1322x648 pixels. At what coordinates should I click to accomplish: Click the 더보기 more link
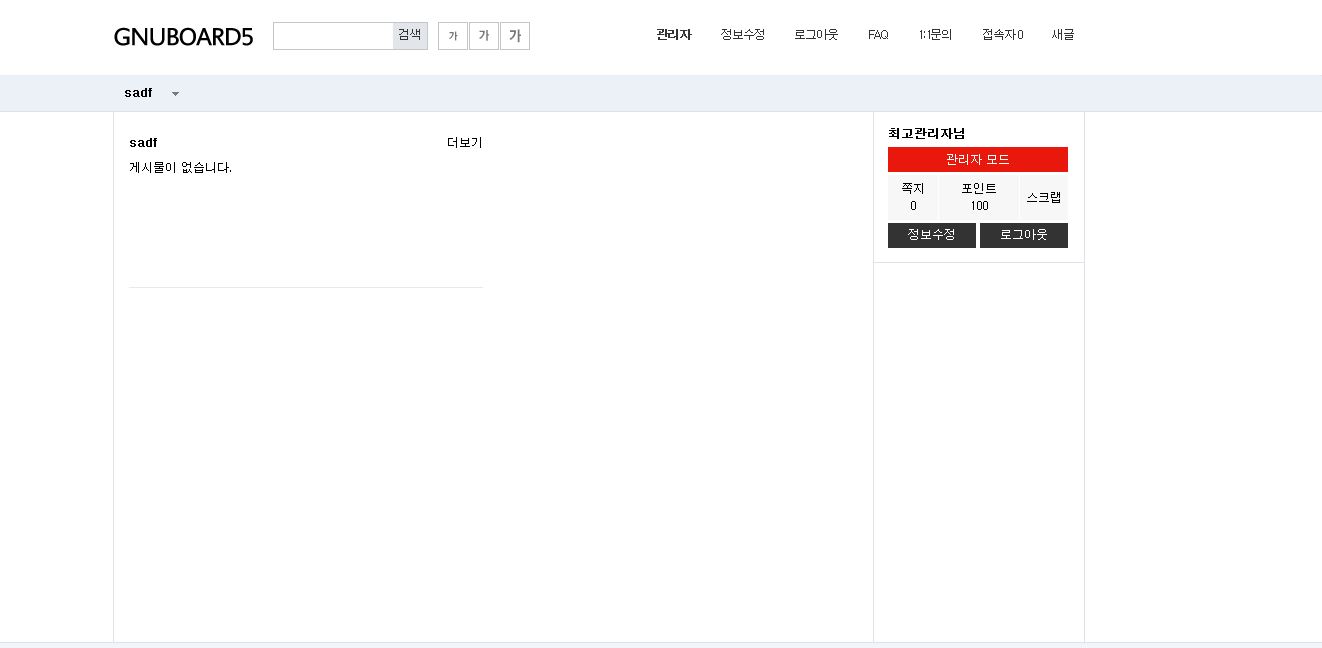[x=464, y=143]
